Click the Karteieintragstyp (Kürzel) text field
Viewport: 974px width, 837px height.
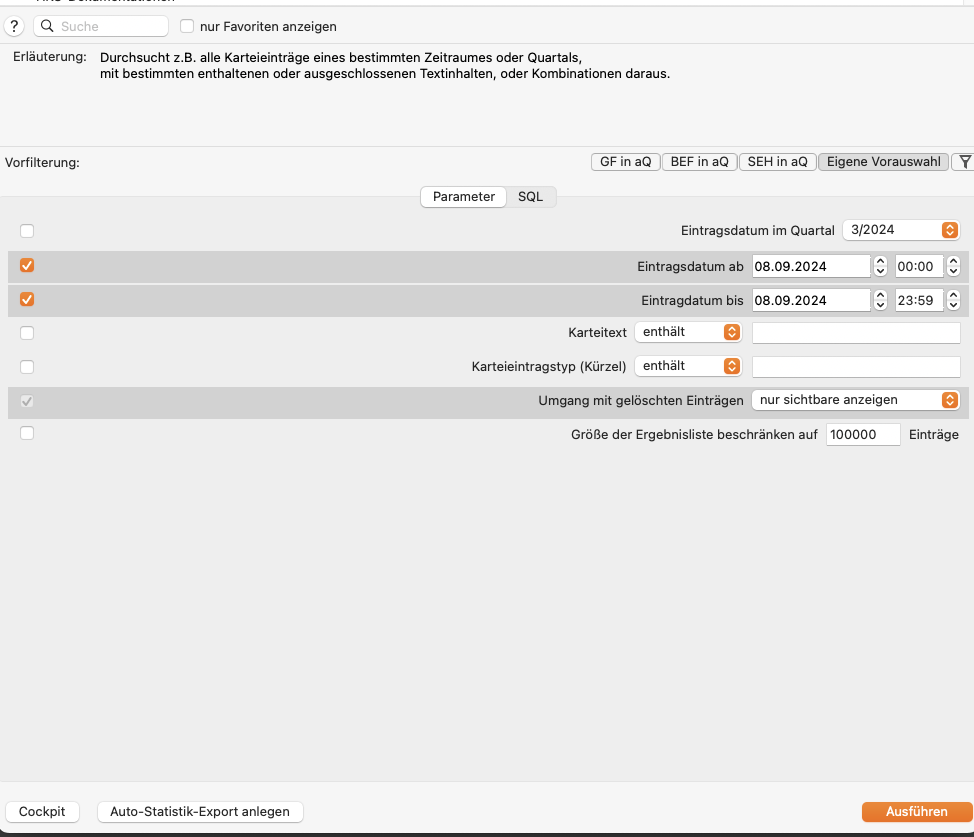point(856,367)
